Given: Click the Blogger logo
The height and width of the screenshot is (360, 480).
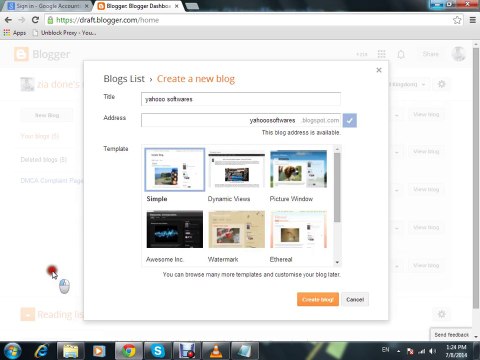Looking at the screenshot, I should pyautogui.click(x=42, y=54).
